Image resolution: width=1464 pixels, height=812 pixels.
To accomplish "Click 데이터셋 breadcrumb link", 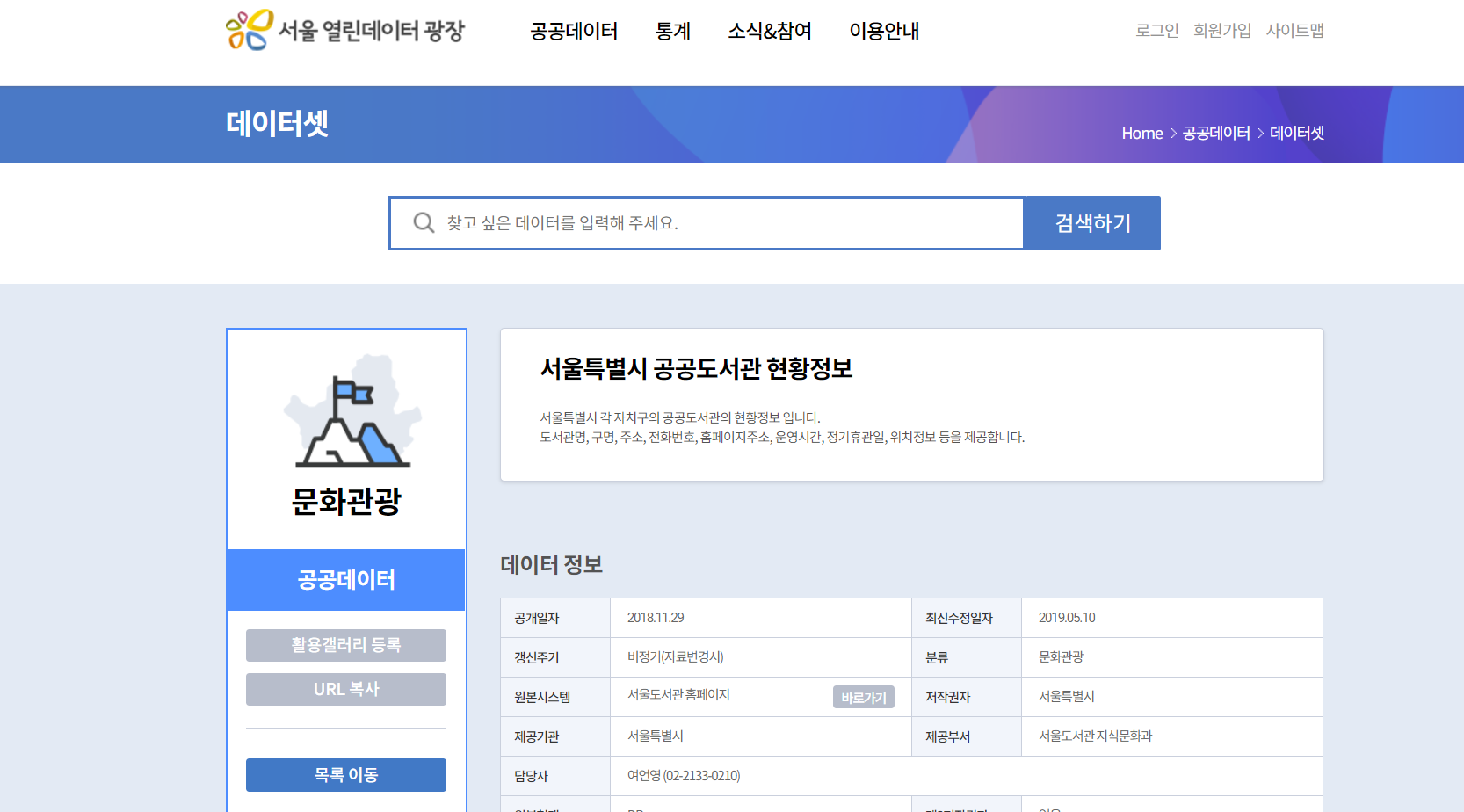I will [1297, 133].
